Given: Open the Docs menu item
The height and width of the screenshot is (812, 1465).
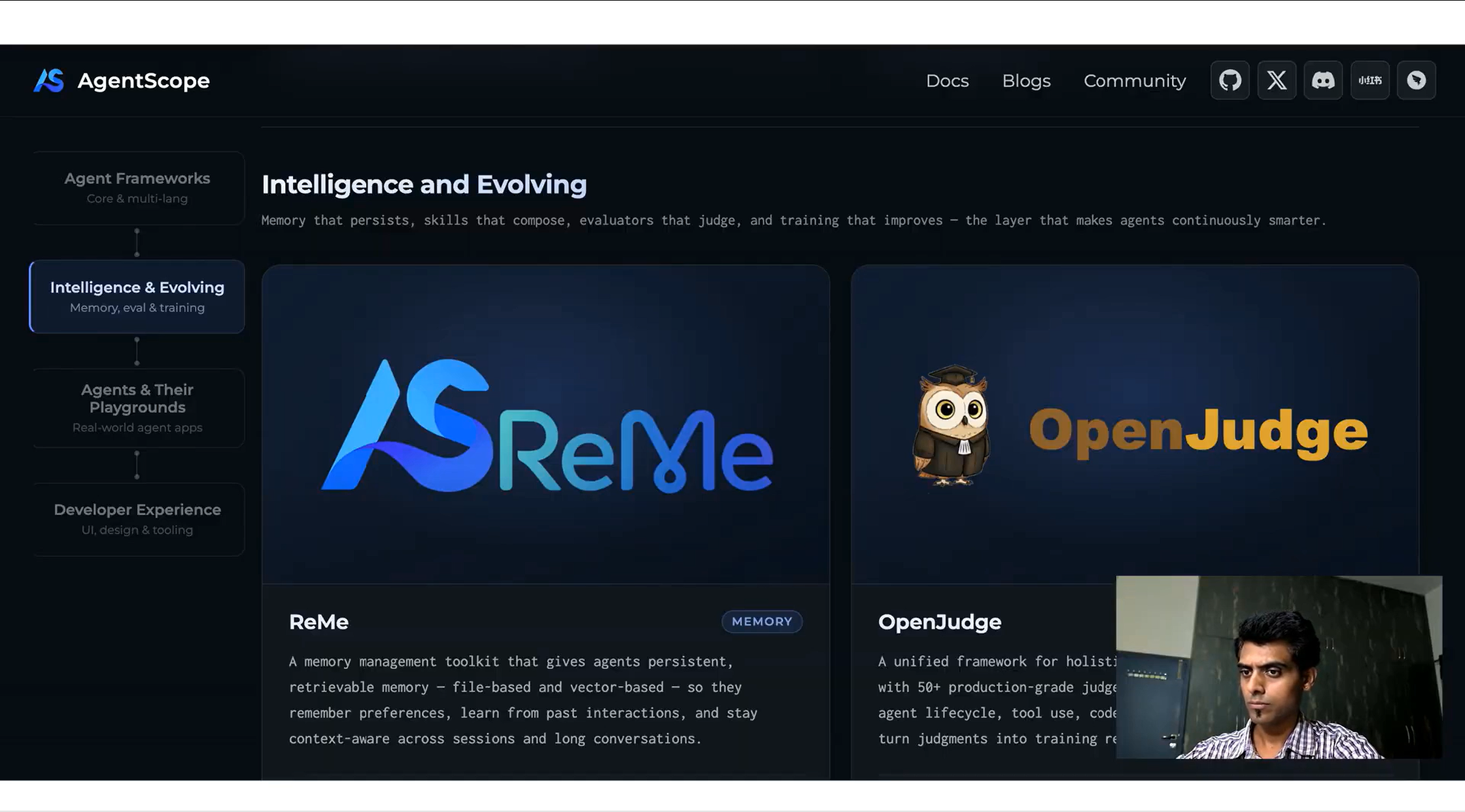Looking at the screenshot, I should [x=947, y=80].
